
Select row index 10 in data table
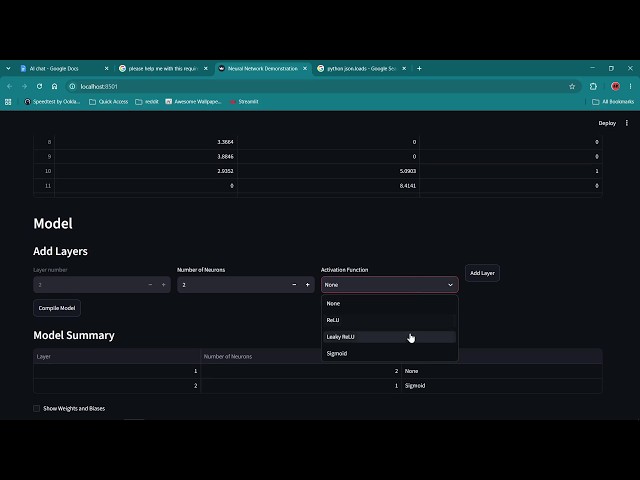click(44, 171)
